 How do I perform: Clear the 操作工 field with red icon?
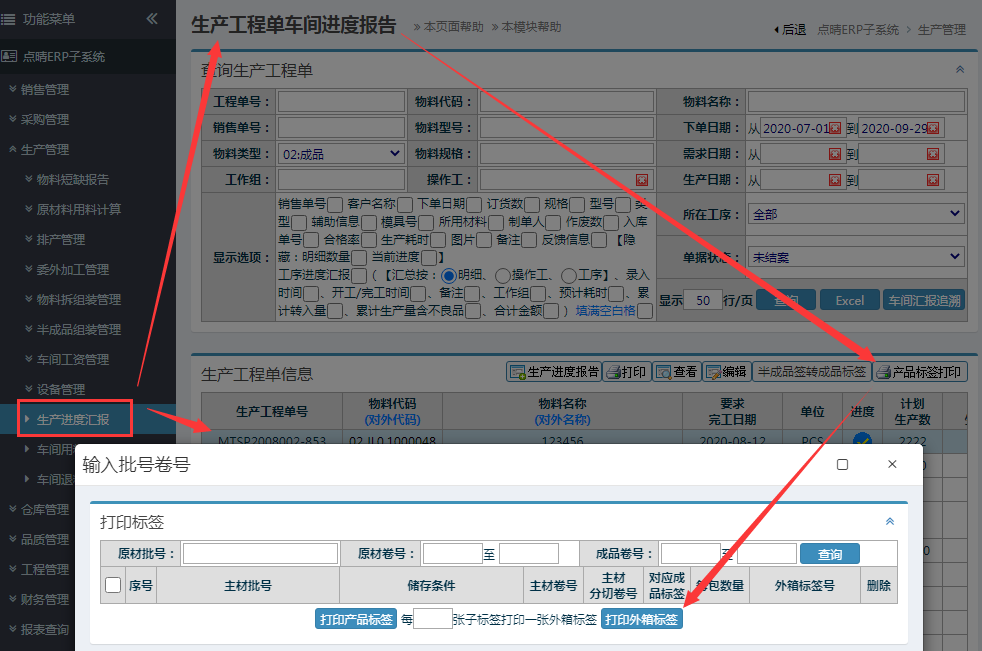pyautogui.click(x=642, y=180)
